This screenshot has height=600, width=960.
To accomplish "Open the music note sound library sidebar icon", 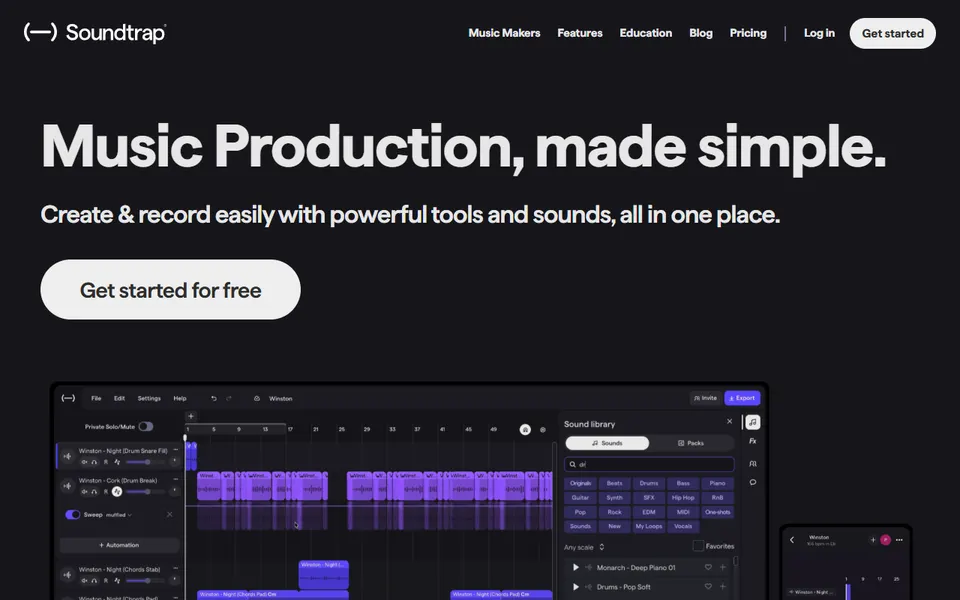I will click(x=752, y=422).
